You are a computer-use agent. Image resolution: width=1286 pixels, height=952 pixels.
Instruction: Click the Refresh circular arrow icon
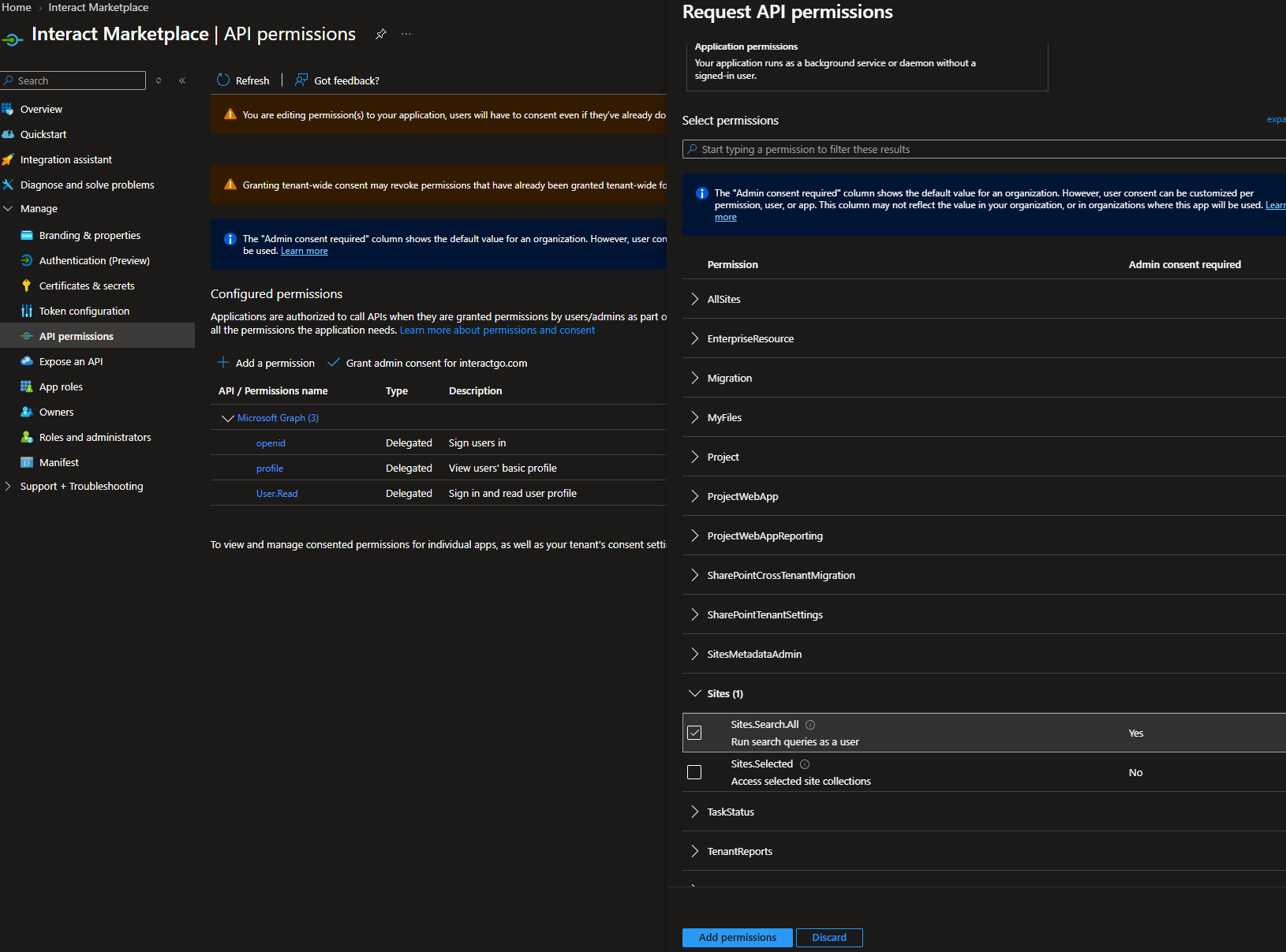click(223, 80)
